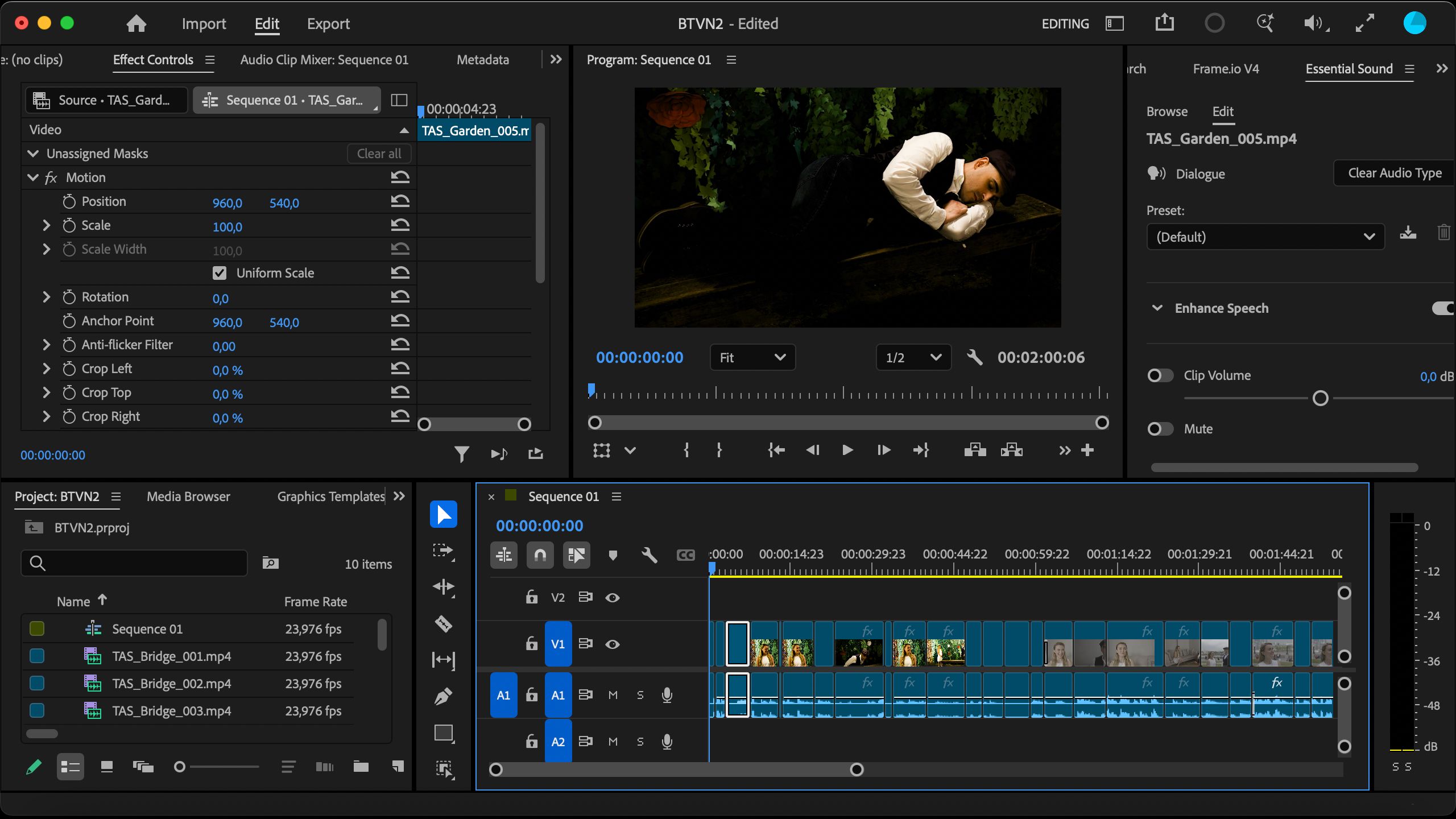Toggle timeline Snap magnet icon
This screenshot has height=819, width=1456.
click(x=540, y=555)
